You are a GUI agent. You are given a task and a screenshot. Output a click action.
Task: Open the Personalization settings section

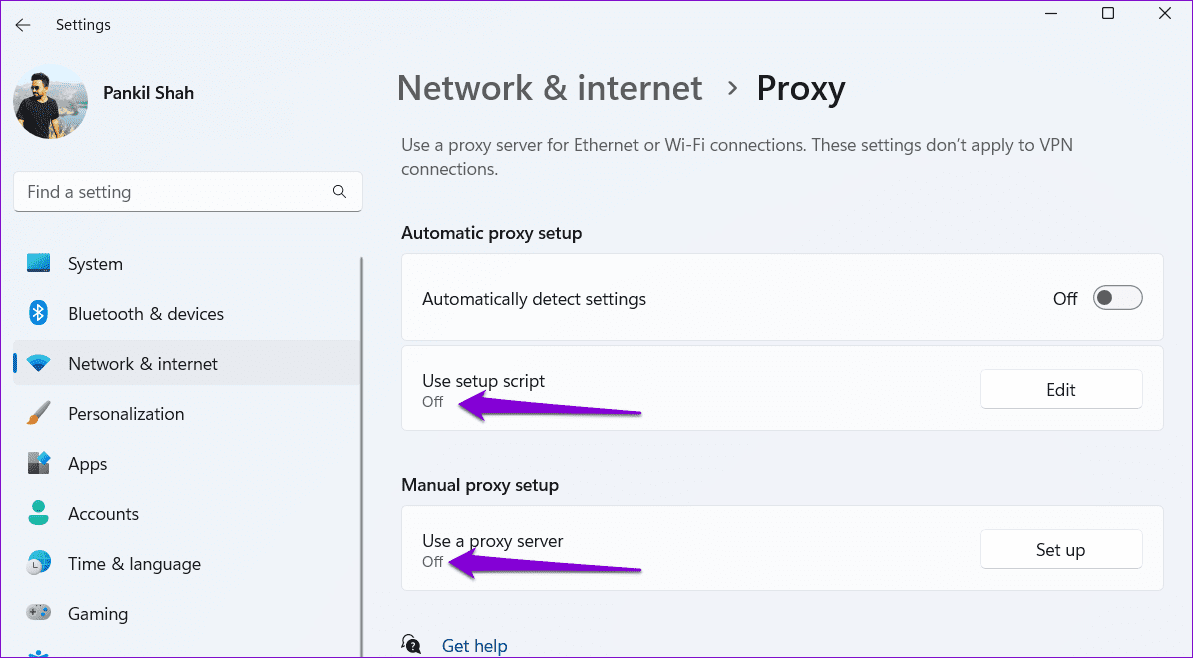pos(126,414)
